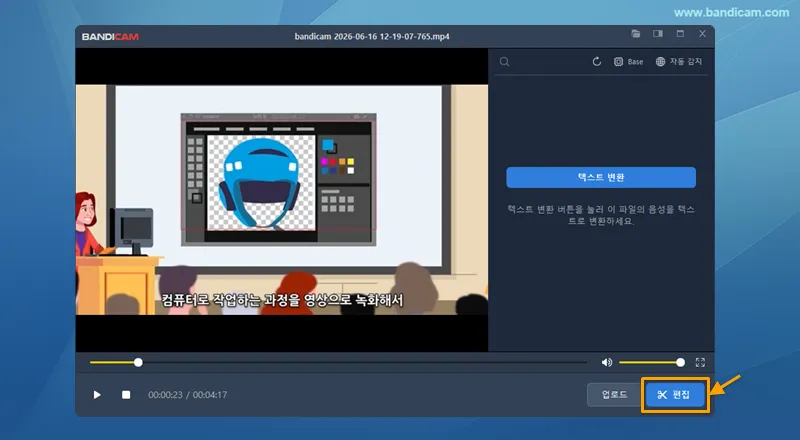Image resolution: width=800 pixels, height=440 pixels.
Task: Click the volume slider handle
Action: (680, 362)
